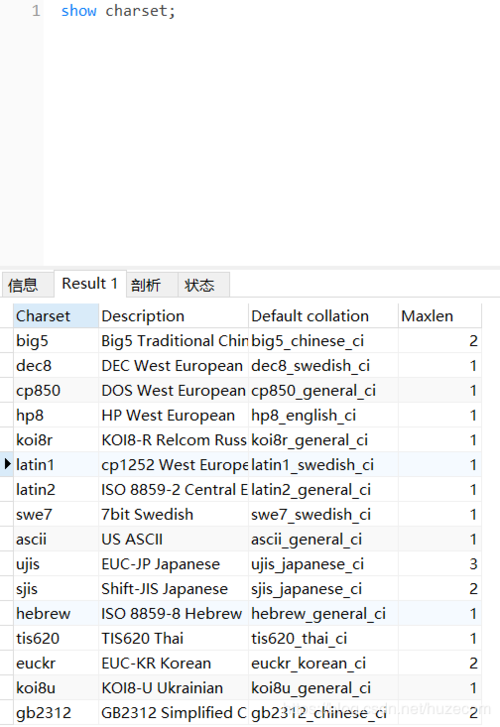This screenshot has height=727, width=500.
Task: Click the current-row arrow beside latin1
Action: coord(7,464)
